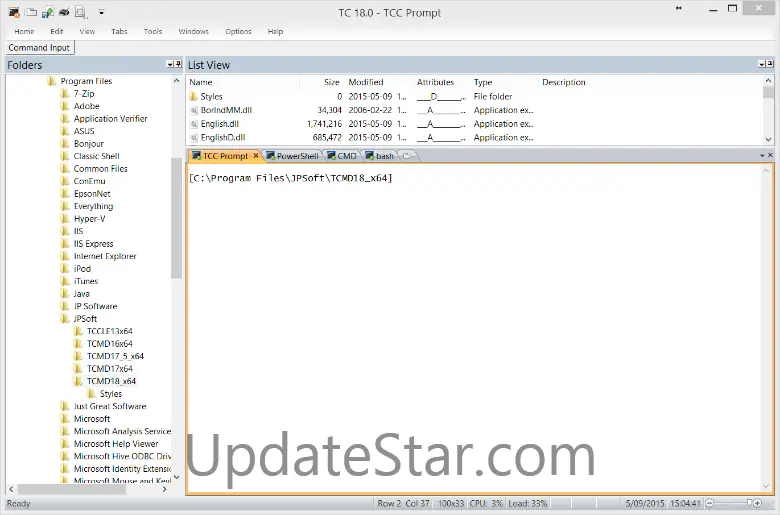The image size is (780, 515).
Task: Open the Edit menu
Action: (57, 31)
